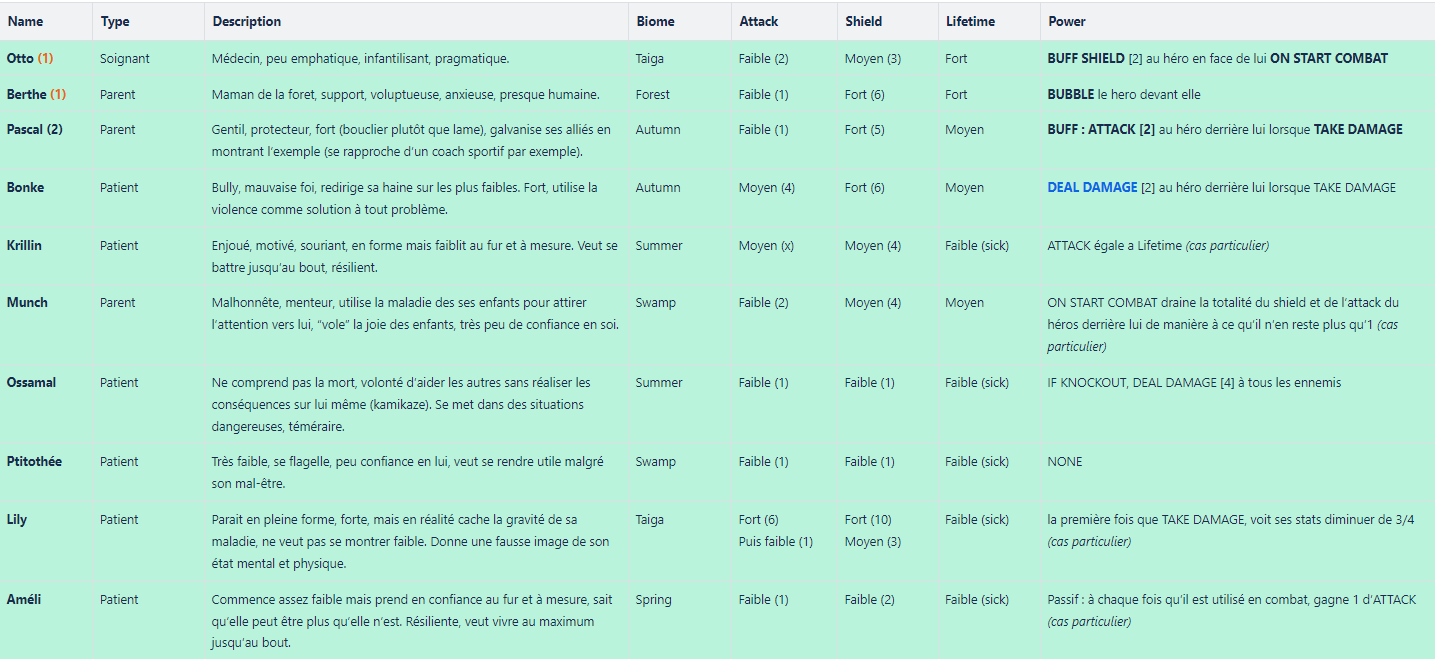This screenshot has height=659, width=1435.
Task: Click the BUBBLE power text for Berthe
Action: [1071, 94]
